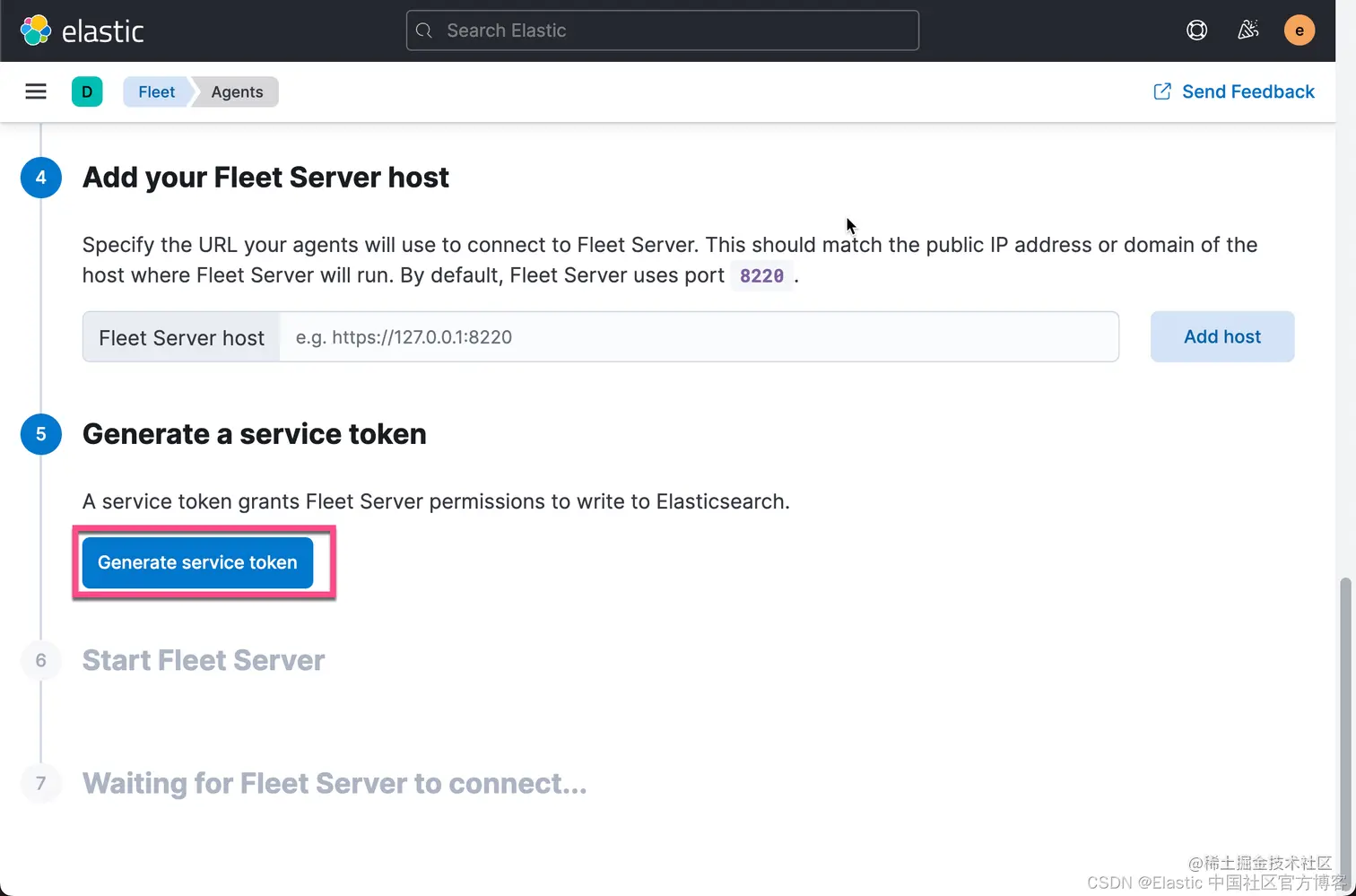Image resolution: width=1356 pixels, height=896 pixels.
Task: Click the Add your Fleet Server host heading
Action: pyautogui.click(x=265, y=178)
